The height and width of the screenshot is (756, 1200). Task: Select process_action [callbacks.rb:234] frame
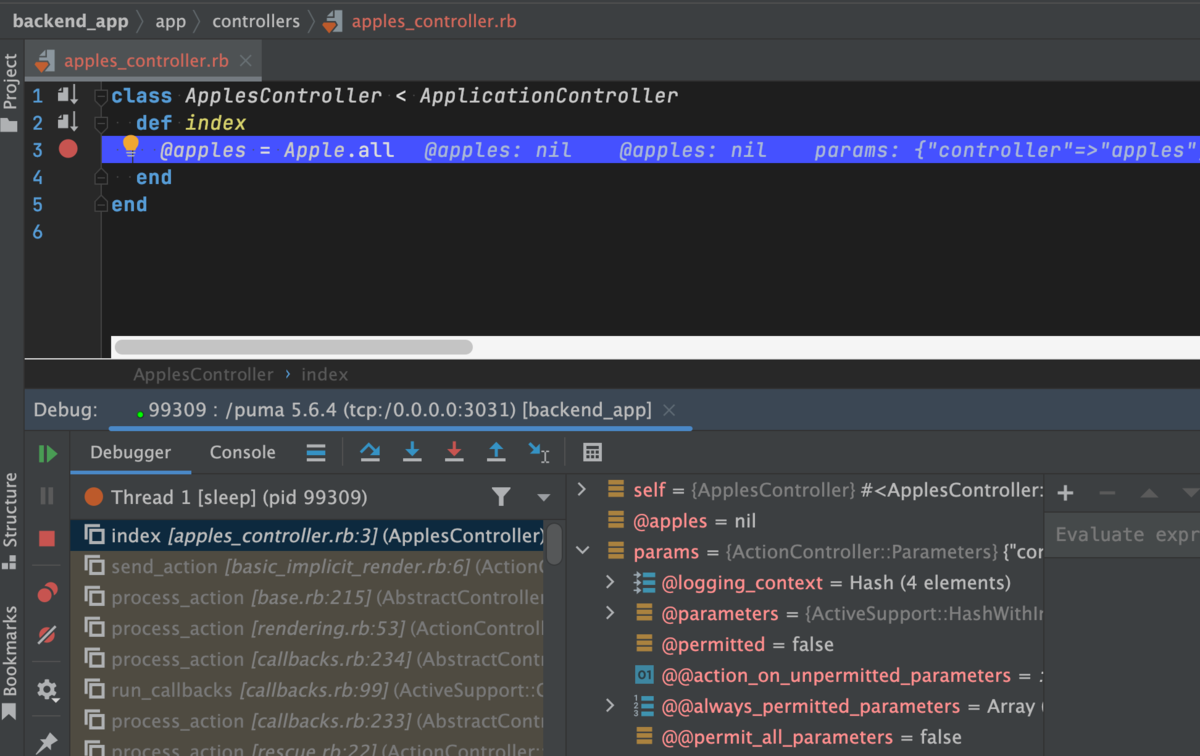307,660
